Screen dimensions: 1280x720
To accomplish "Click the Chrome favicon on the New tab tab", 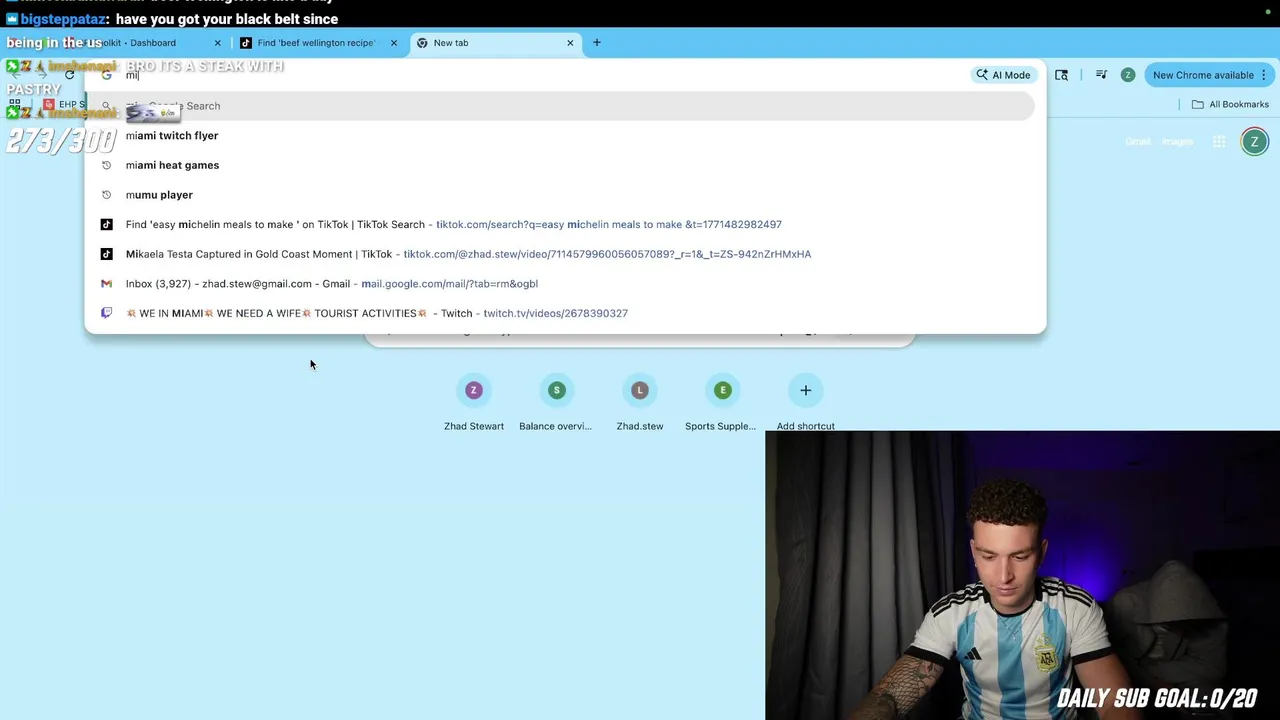I will pos(422,43).
